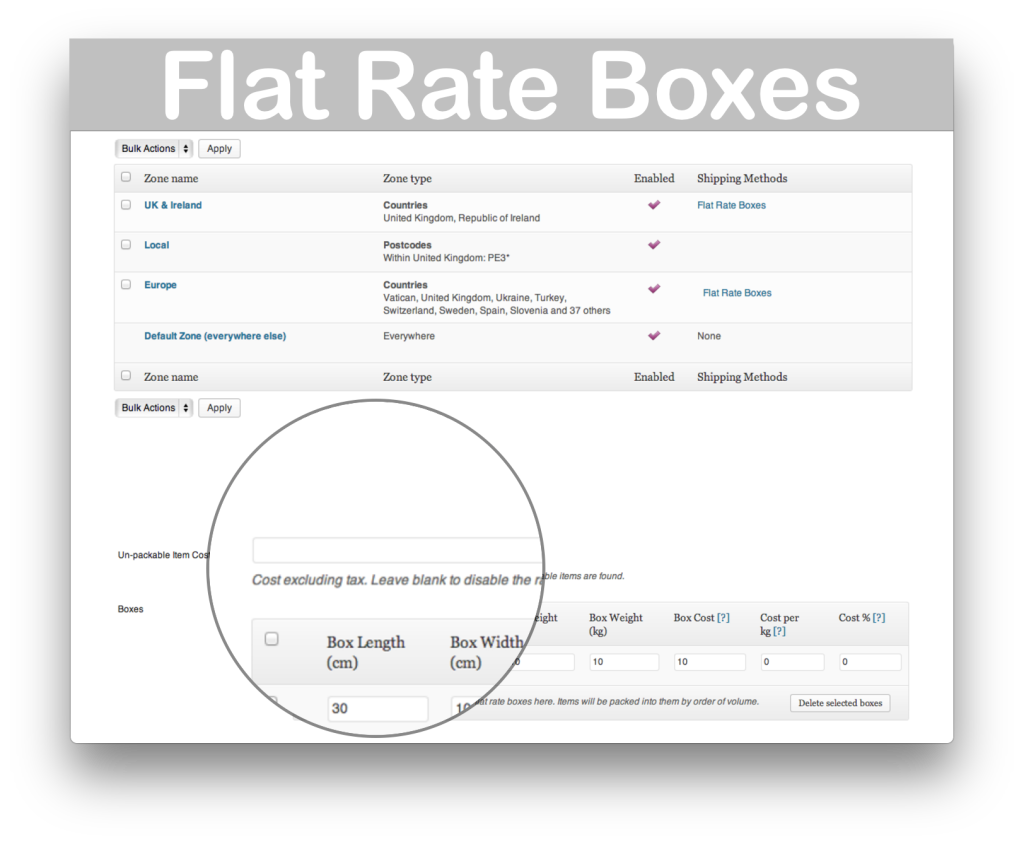
Task: Click the Enabled checkmark for the Europe zone
Action: tap(654, 288)
